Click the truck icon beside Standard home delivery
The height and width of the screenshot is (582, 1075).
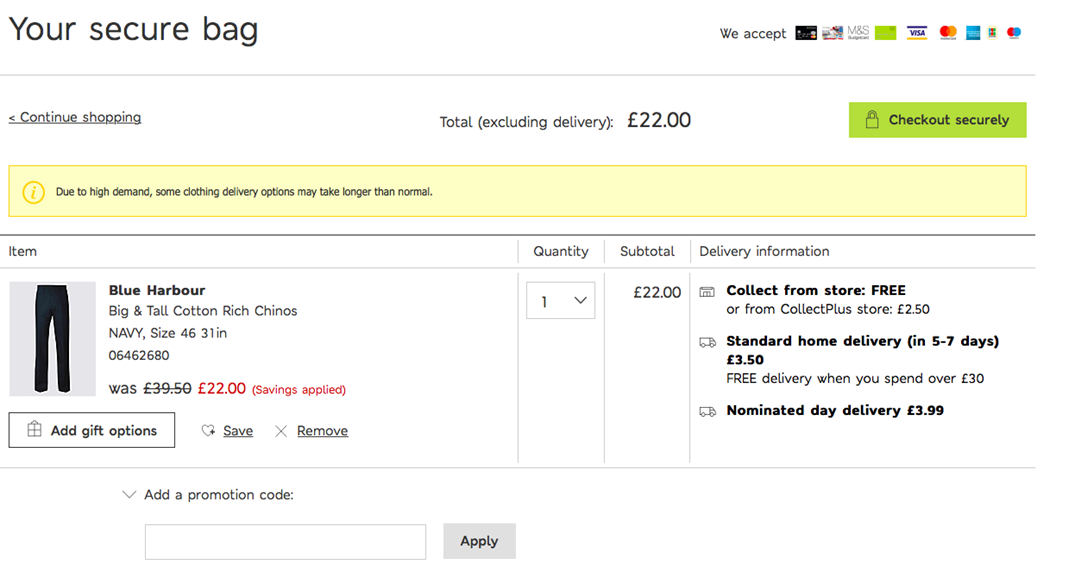point(708,342)
